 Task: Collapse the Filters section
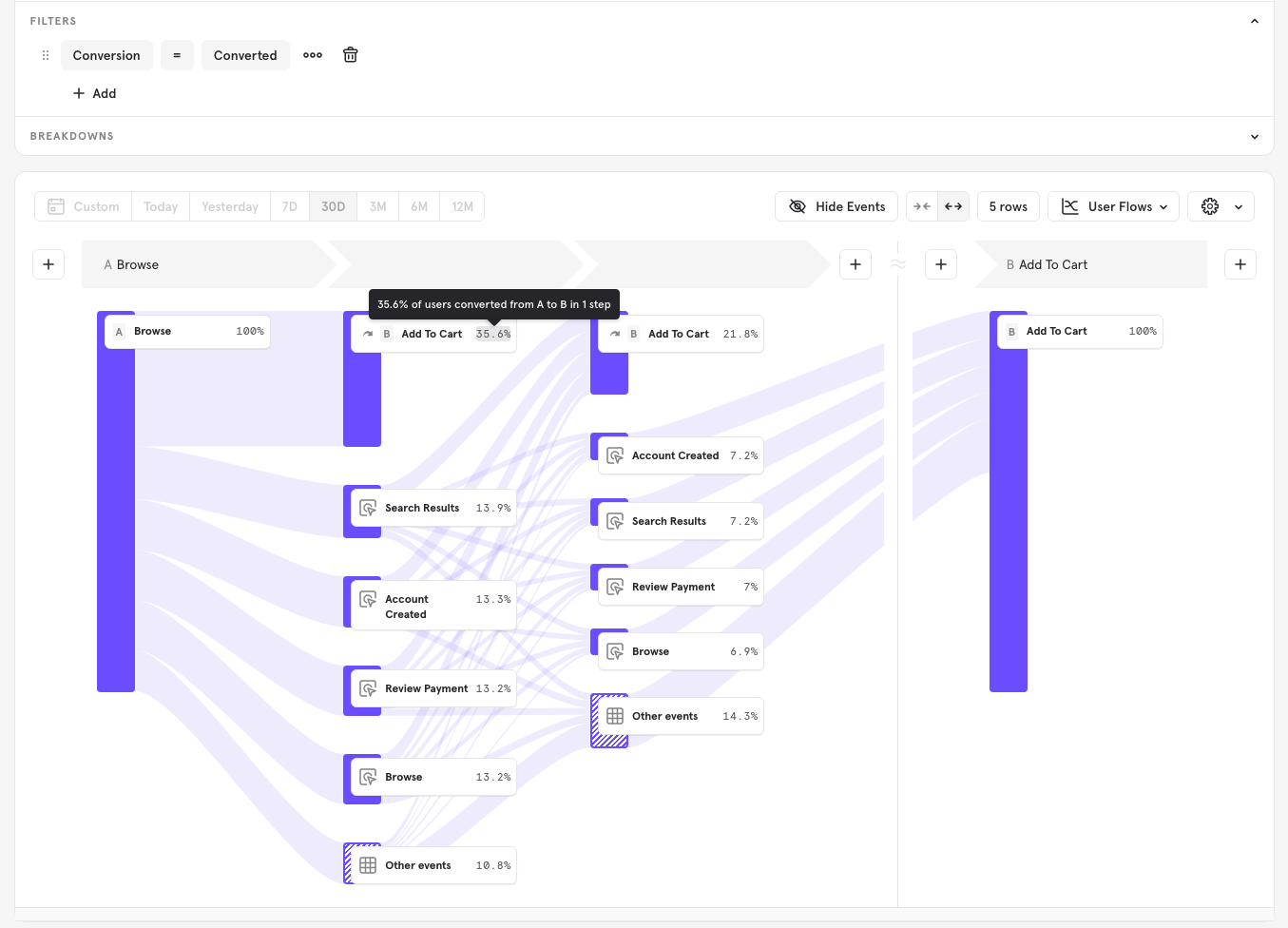1253,19
